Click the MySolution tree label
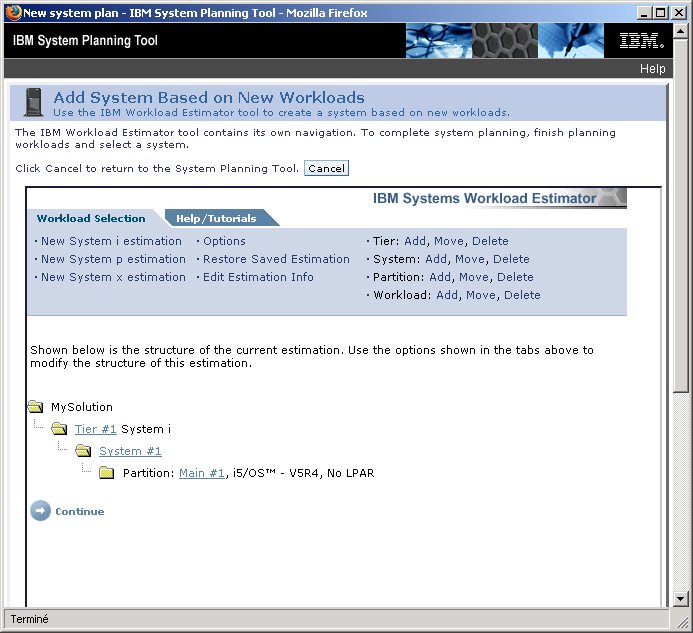This screenshot has height=633, width=693. pyautogui.click(x=82, y=407)
